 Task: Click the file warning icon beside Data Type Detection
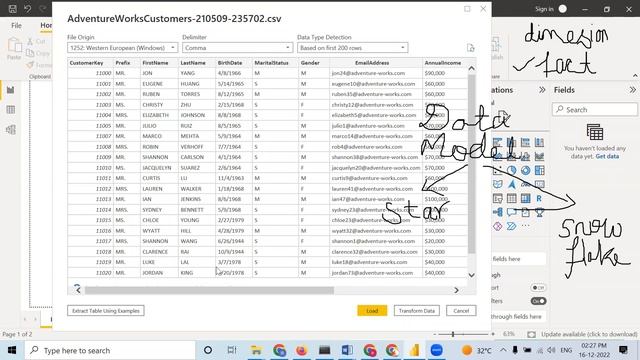click(x=471, y=48)
